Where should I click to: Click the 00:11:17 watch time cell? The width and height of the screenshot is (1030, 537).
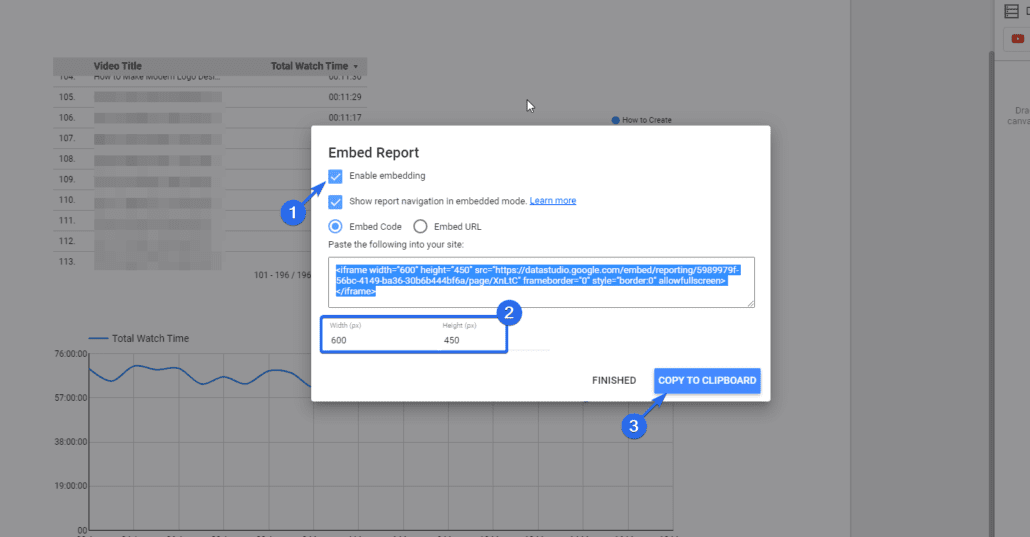(x=345, y=118)
